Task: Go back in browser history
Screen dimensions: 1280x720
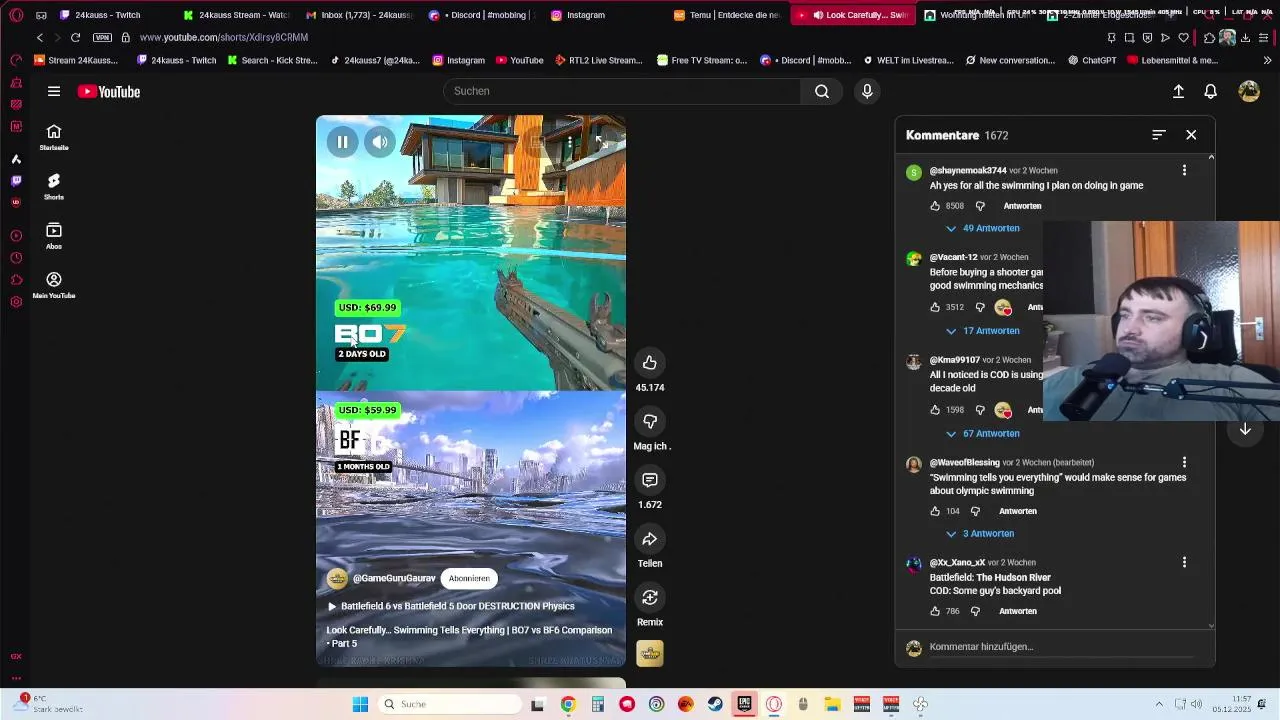Action: coord(40,37)
